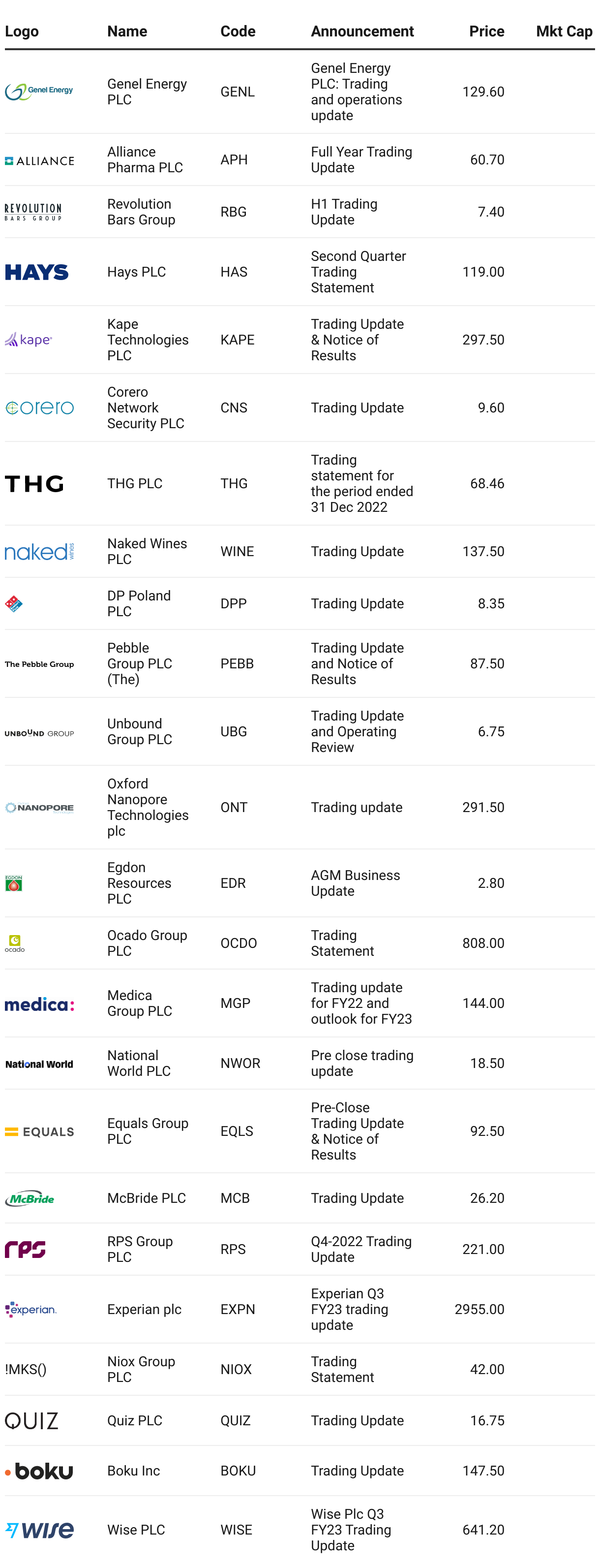The image size is (600, 1568).
Task: Sort the table by Name header
Action: click(127, 31)
